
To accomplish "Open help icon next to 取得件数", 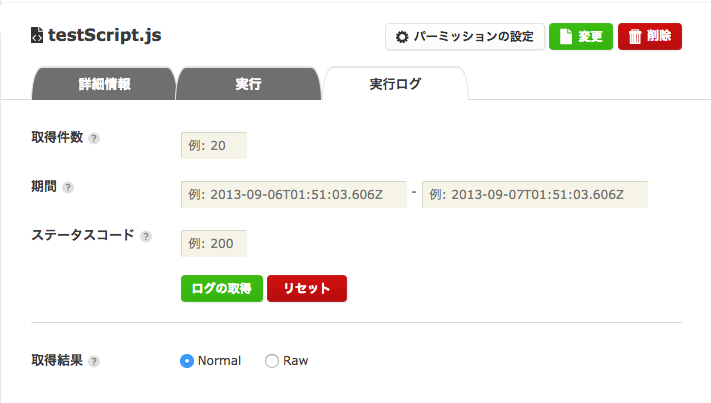I will [x=94, y=138].
